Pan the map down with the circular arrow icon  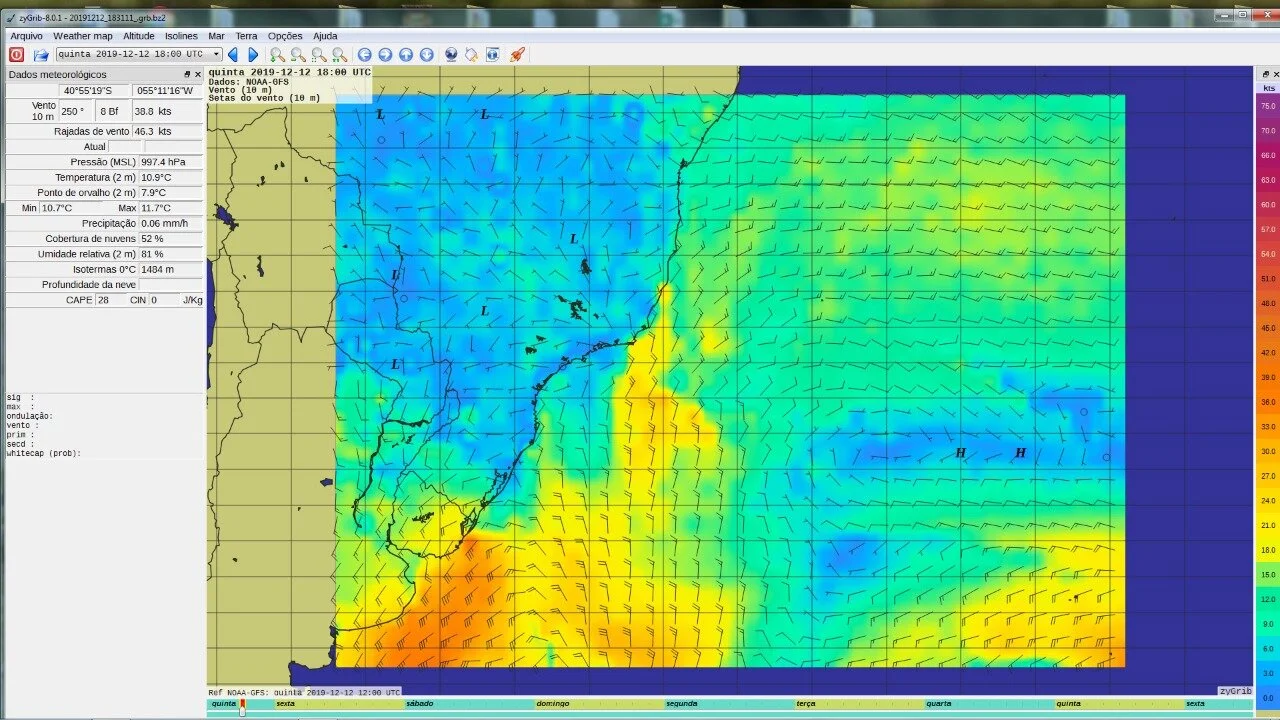[x=427, y=54]
